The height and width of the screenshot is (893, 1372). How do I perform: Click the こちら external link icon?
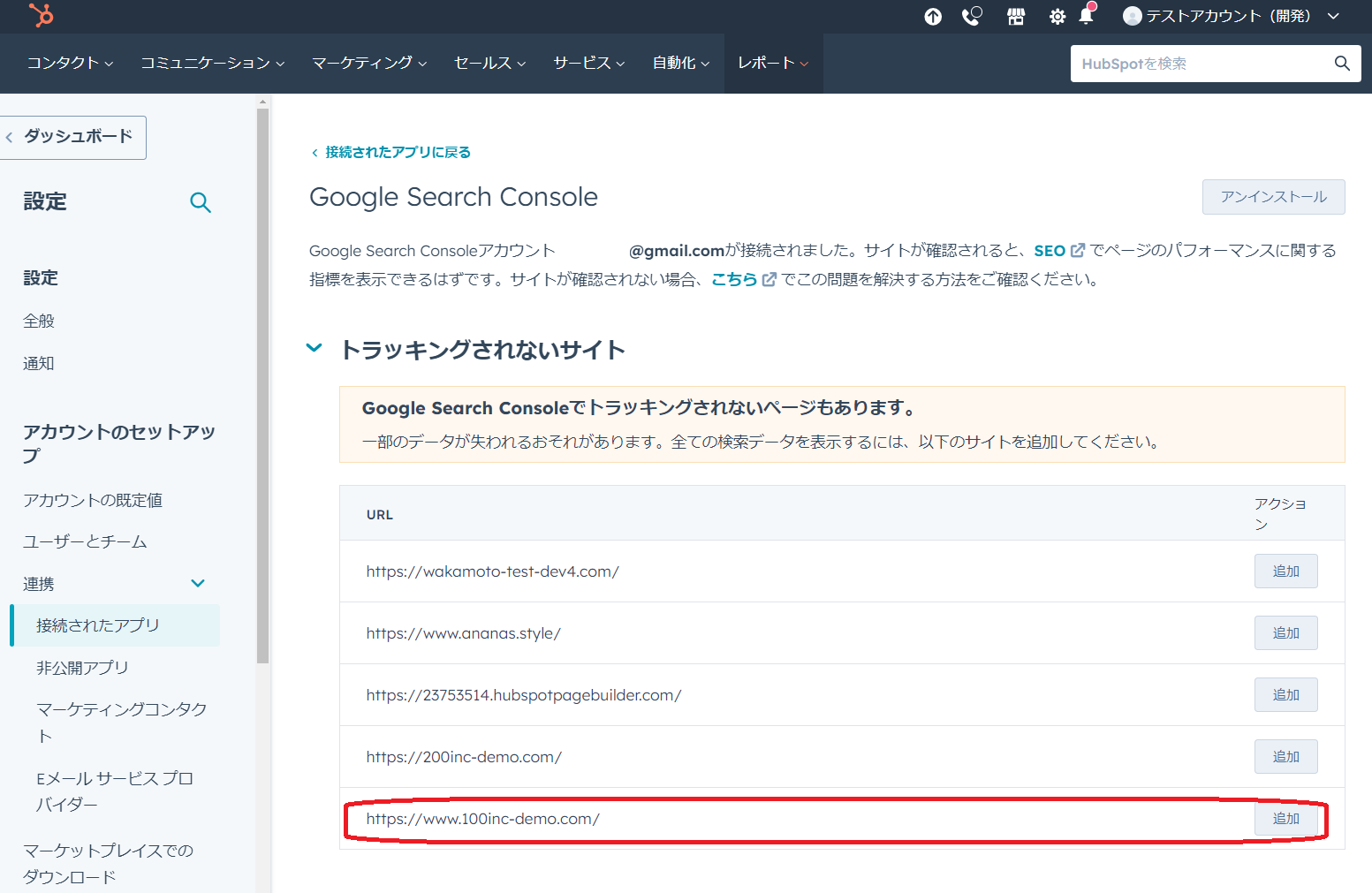pyautogui.click(x=769, y=279)
